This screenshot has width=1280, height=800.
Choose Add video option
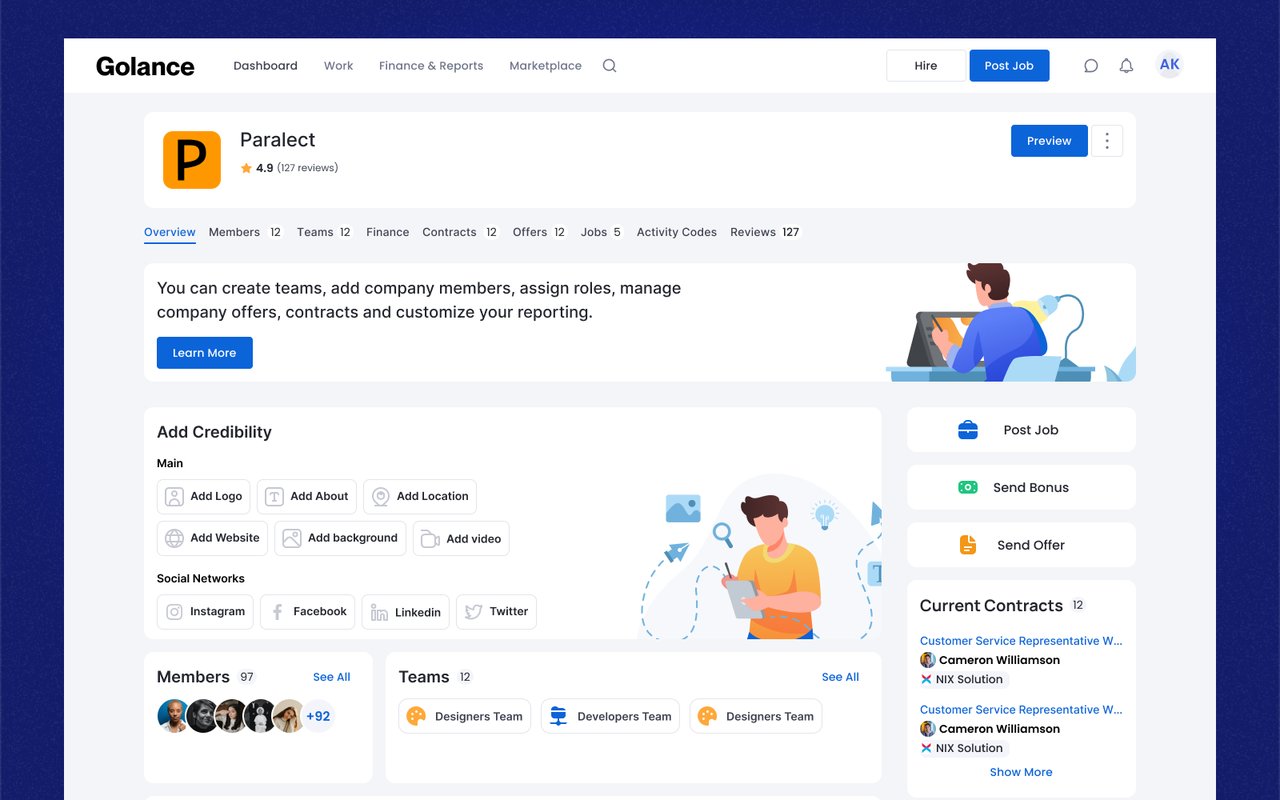(x=461, y=538)
